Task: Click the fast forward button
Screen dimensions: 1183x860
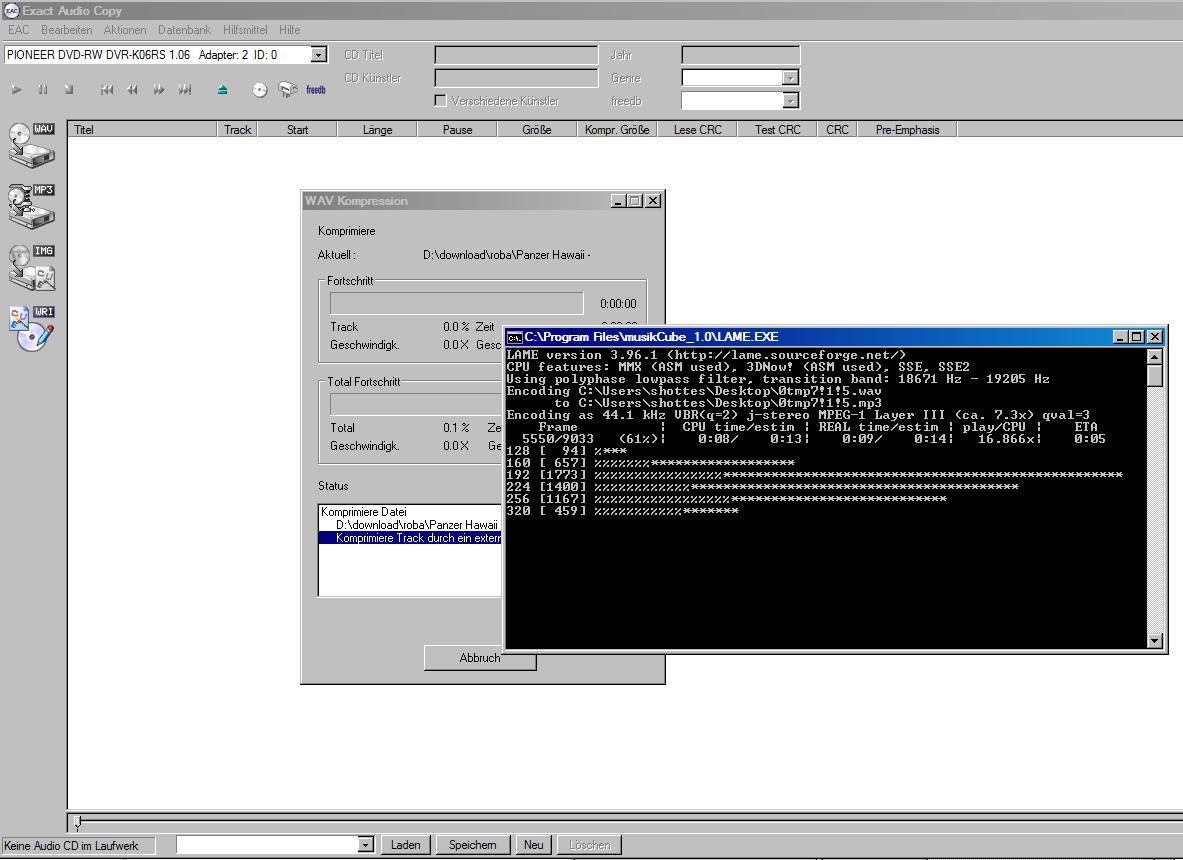Action: tap(158, 90)
